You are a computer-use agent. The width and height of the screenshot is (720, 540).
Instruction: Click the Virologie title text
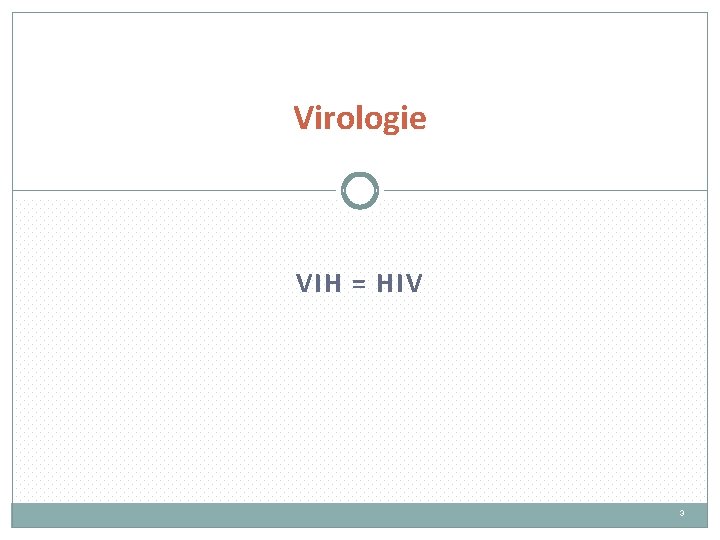click(x=360, y=118)
